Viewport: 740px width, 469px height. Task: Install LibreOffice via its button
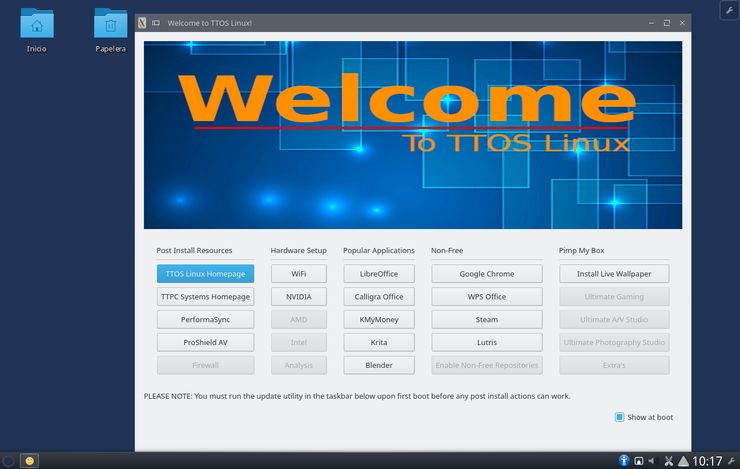379,274
